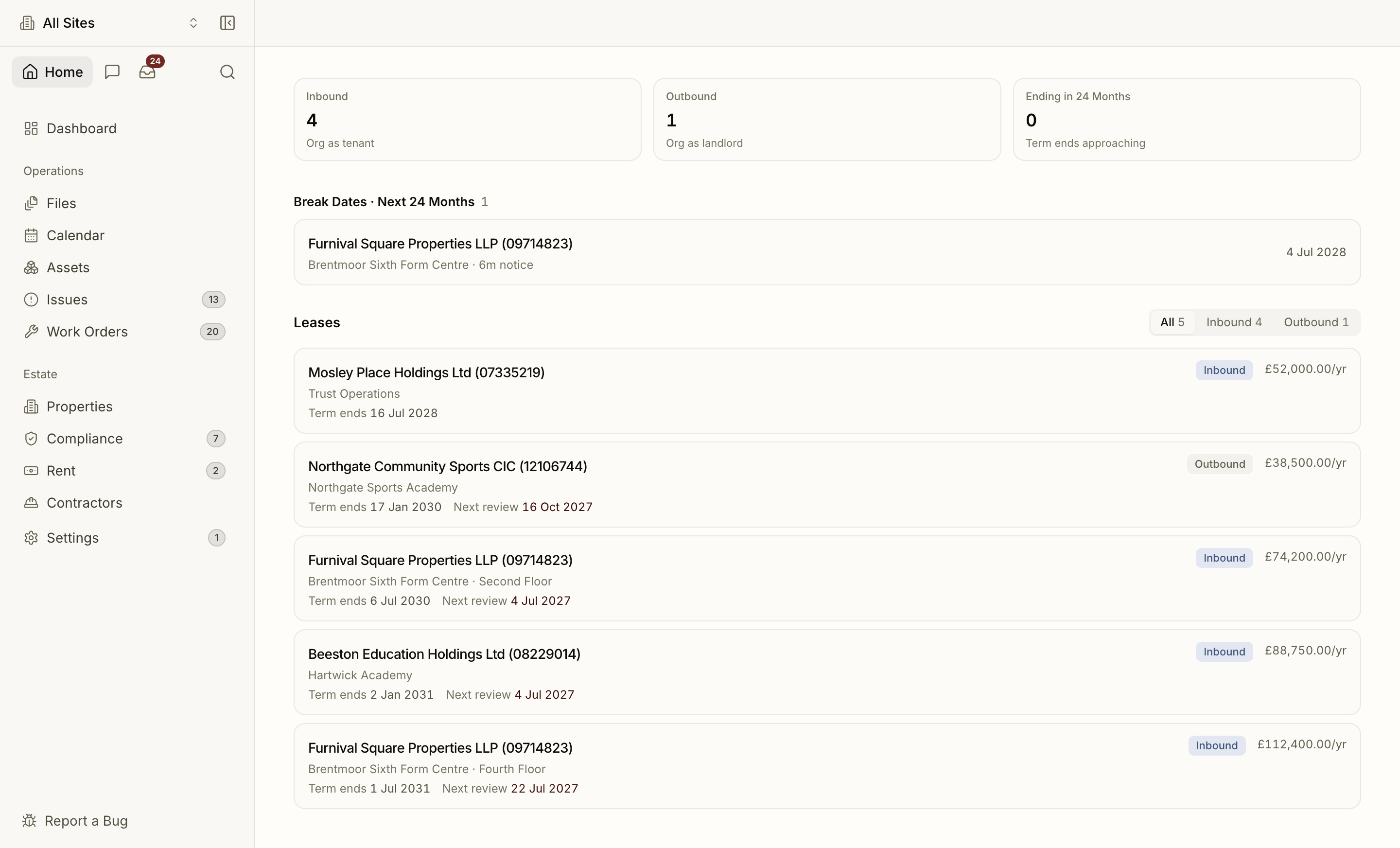Open the Inbound summary card

coord(467,119)
